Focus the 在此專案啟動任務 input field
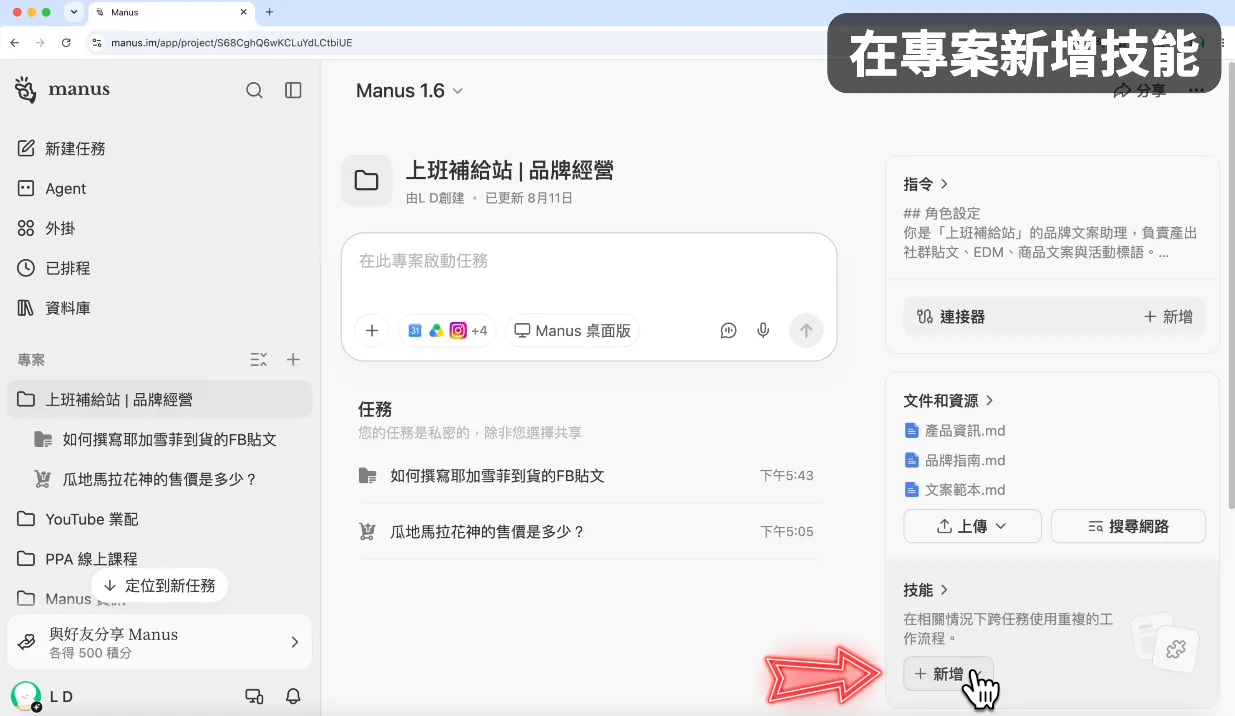 point(588,261)
